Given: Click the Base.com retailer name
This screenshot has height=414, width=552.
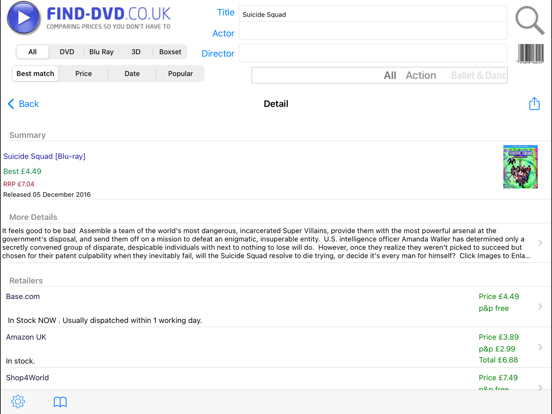Looking at the screenshot, I should (23, 296).
